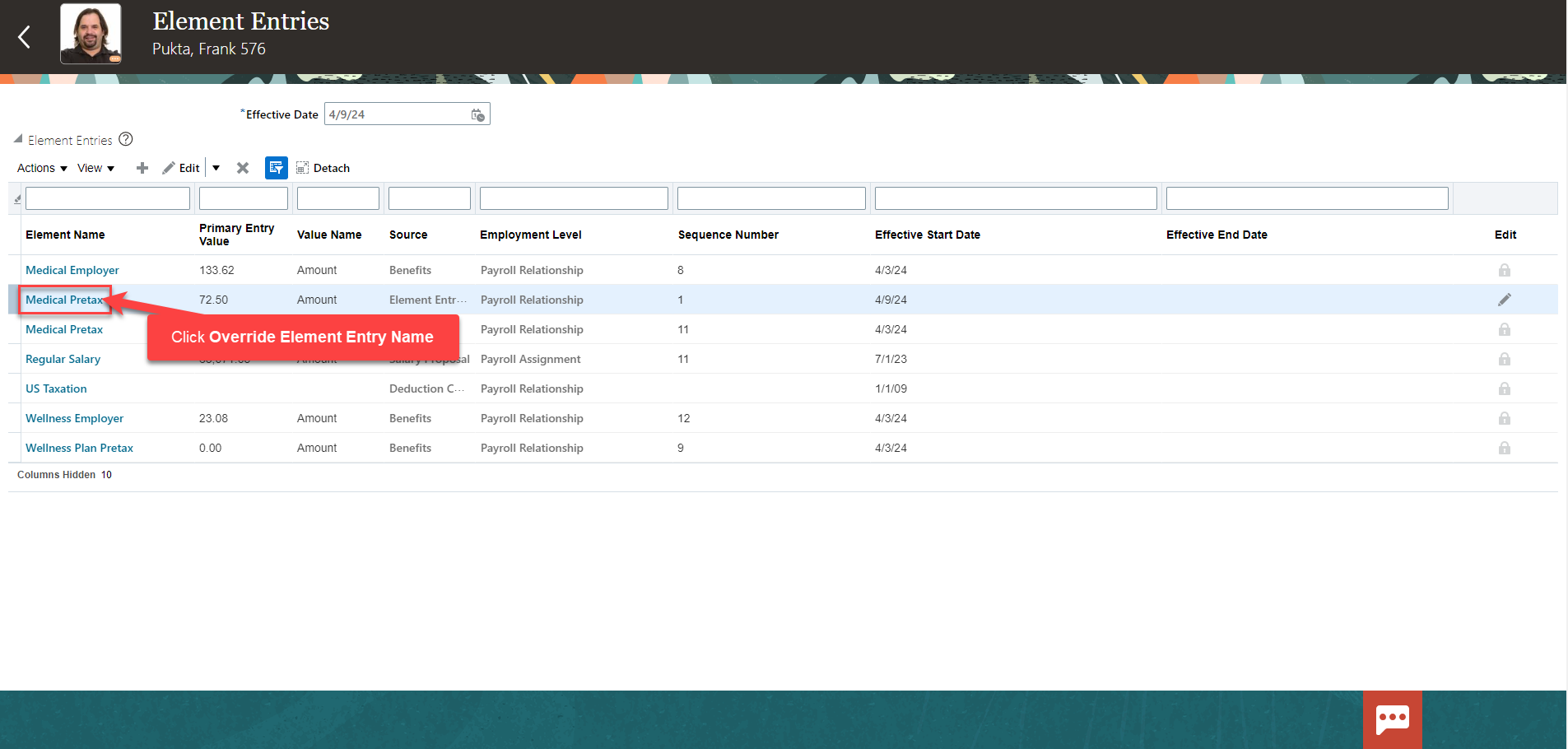Open the Wellness Plan Pretax element link

click(x=79, y=448)
